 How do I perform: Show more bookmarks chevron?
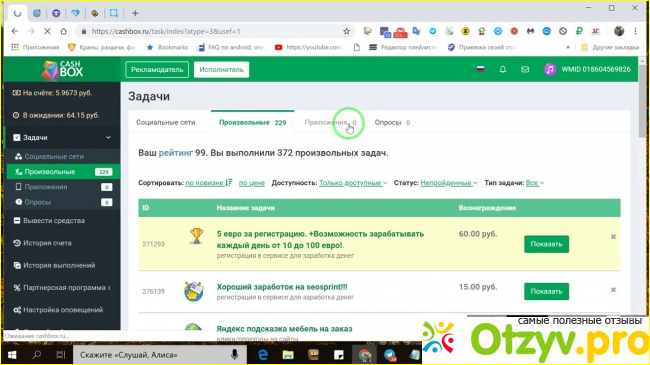(x=568, y=47)
